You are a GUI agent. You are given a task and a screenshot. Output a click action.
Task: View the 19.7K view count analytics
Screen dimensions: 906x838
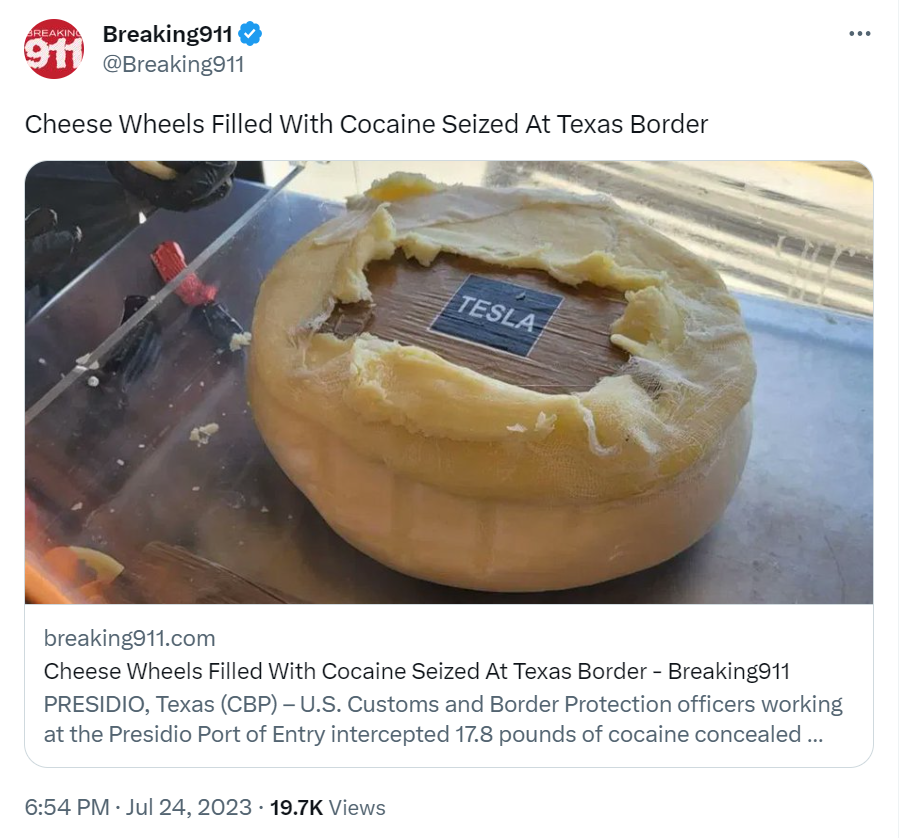(x=296, y=807)
